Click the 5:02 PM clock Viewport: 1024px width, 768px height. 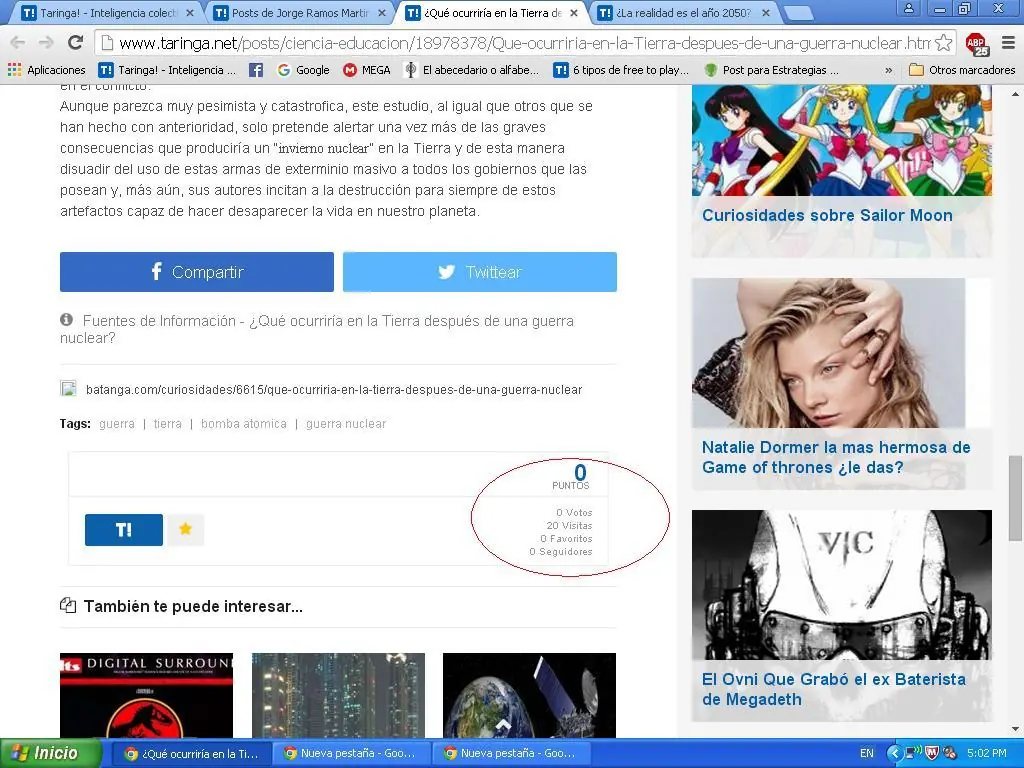tap(987, 754)
